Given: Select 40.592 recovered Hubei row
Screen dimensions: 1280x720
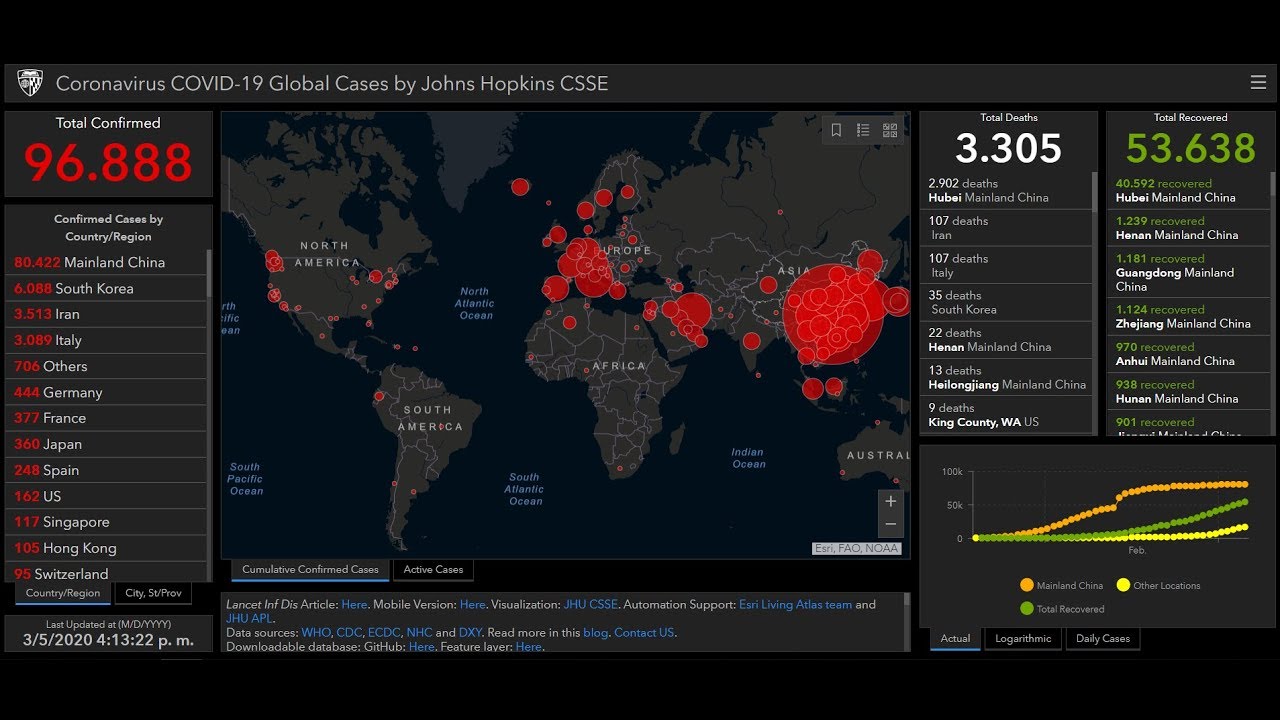Looking at the screenshot, I should click(1188, 190).
